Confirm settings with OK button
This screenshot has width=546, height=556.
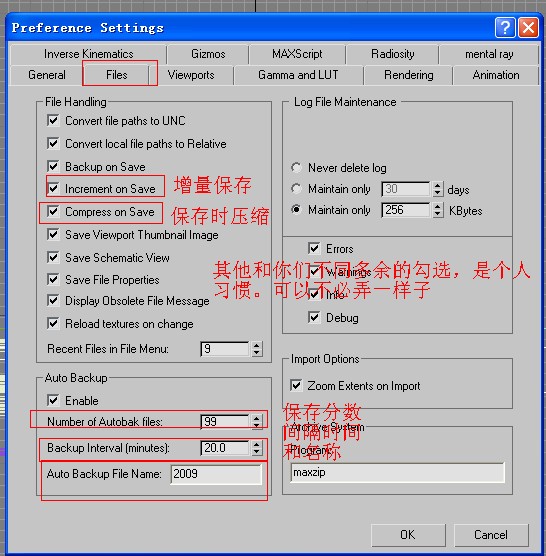pyautogui.click(x=408, y=535)
